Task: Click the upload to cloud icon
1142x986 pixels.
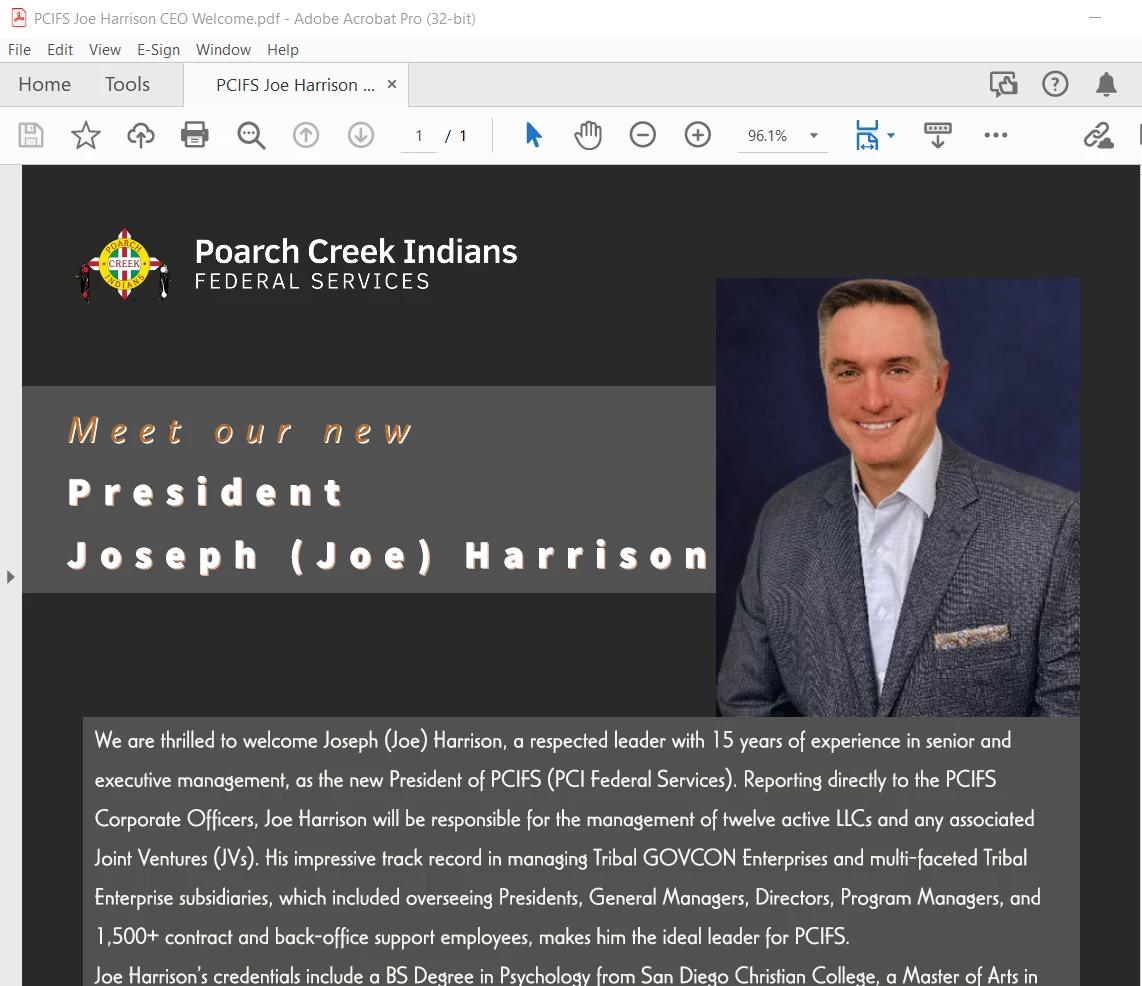Action: coord(141,135)
